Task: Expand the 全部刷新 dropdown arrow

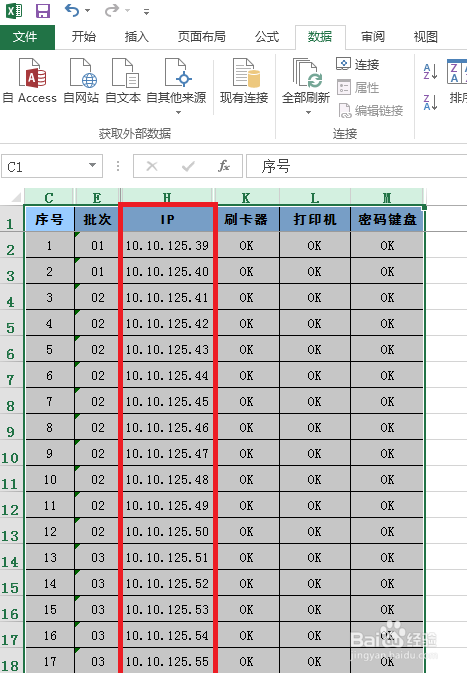Action: coord(308,112)
